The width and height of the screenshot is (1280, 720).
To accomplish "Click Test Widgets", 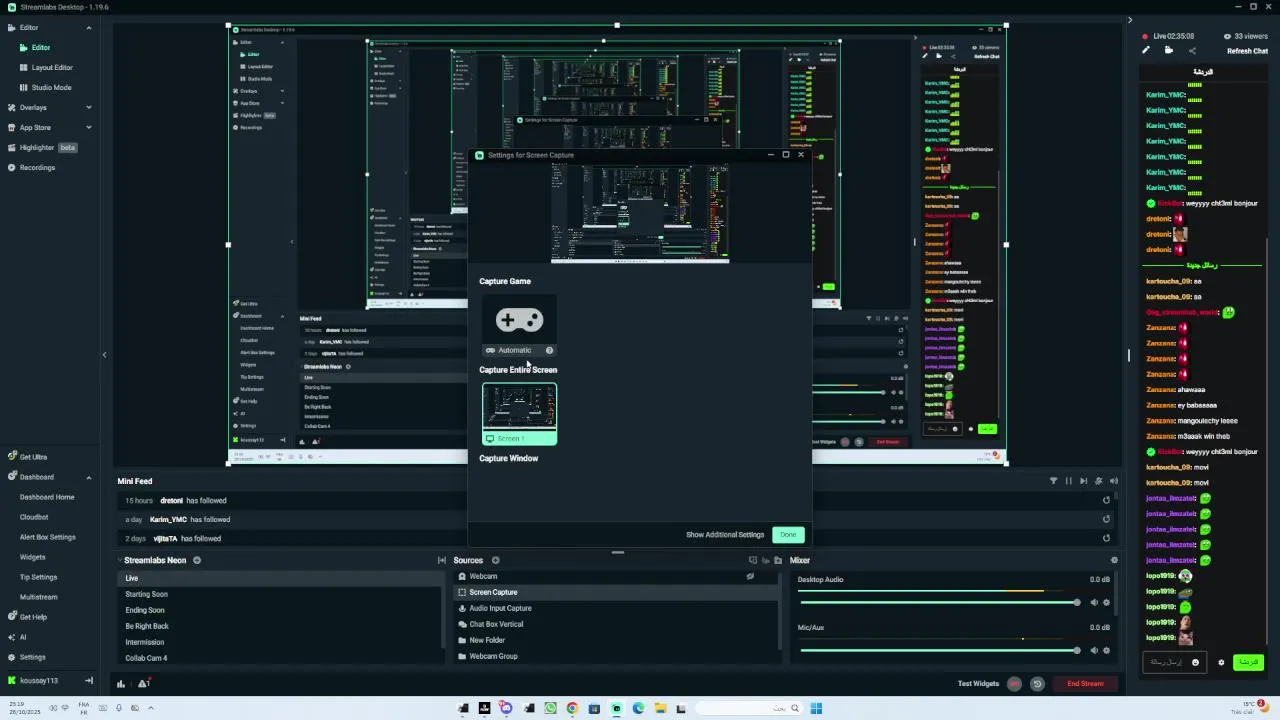I will [978, 684].
